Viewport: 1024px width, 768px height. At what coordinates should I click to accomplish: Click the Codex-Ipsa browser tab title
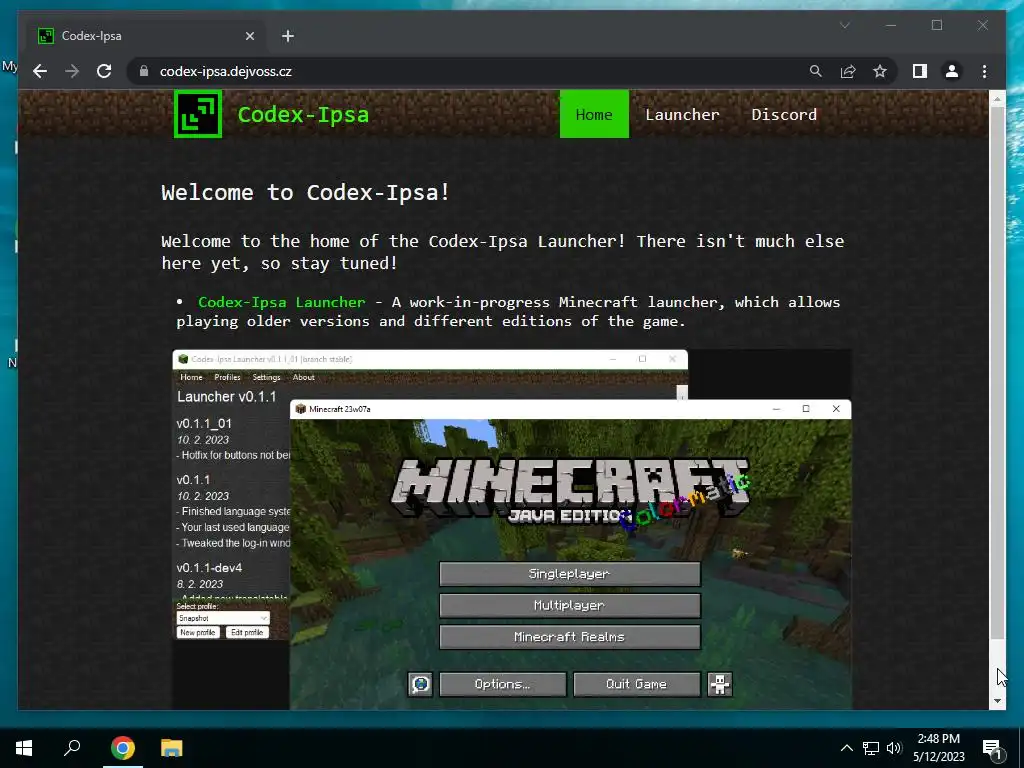pos(91,36)
